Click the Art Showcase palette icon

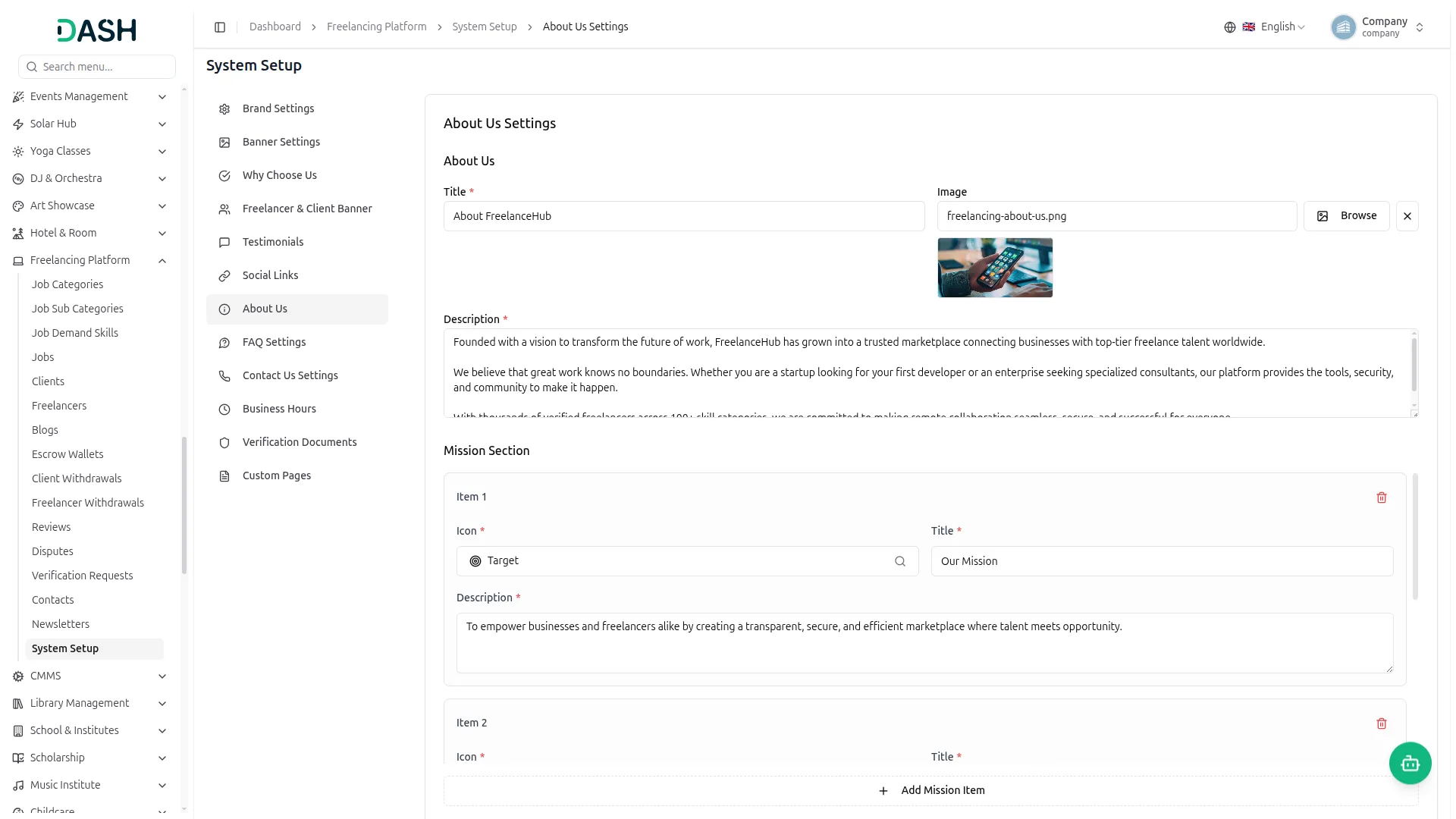point(18,206)
